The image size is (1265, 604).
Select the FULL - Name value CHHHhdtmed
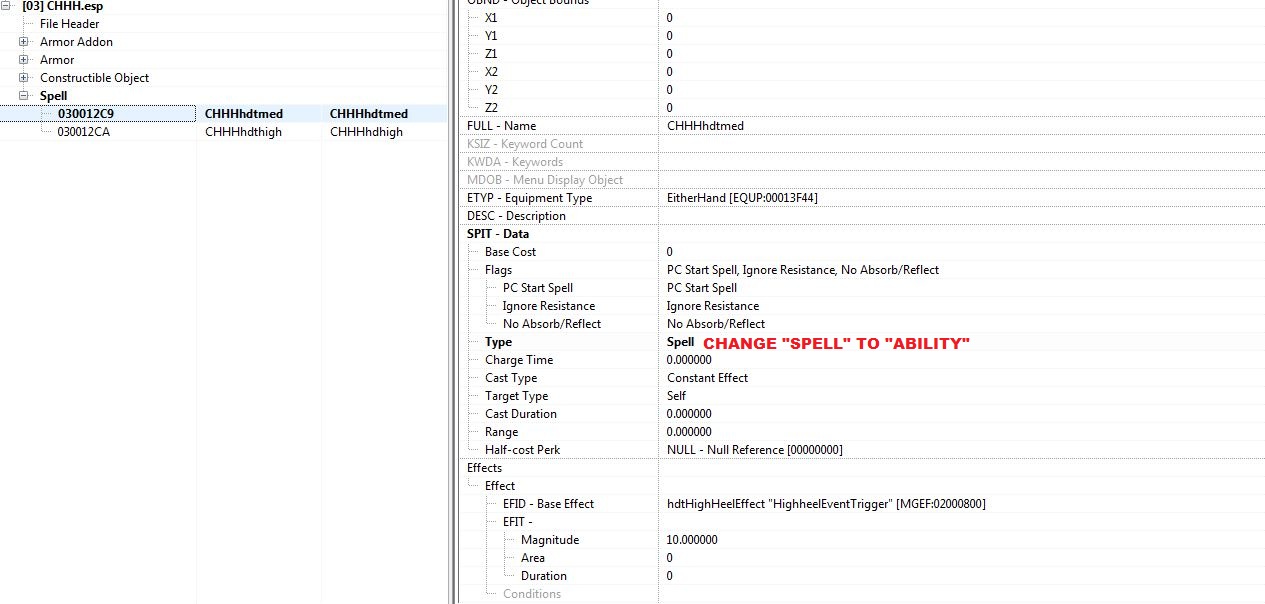[705, 126]
